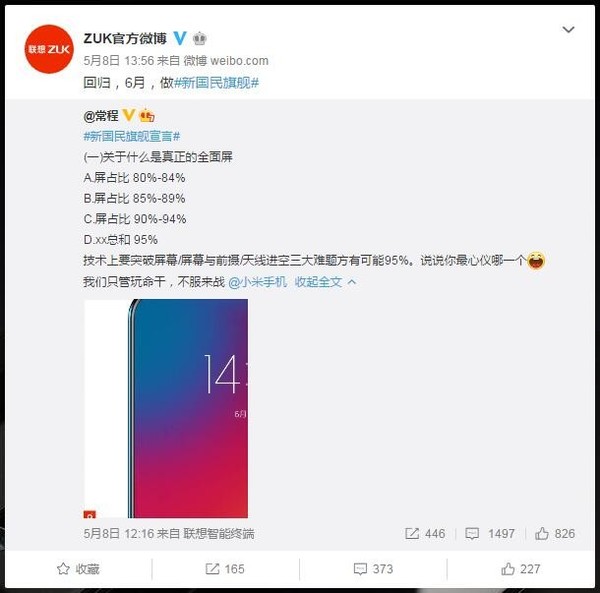Open the ZUK red avatar profile picture
This screenshot has width=600, height=593.
49,49
